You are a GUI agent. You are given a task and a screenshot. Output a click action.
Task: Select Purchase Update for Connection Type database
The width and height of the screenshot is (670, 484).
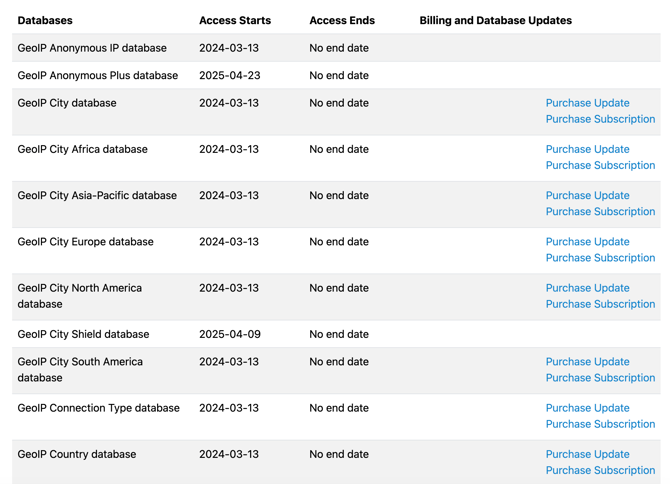(x=587, y=408)
